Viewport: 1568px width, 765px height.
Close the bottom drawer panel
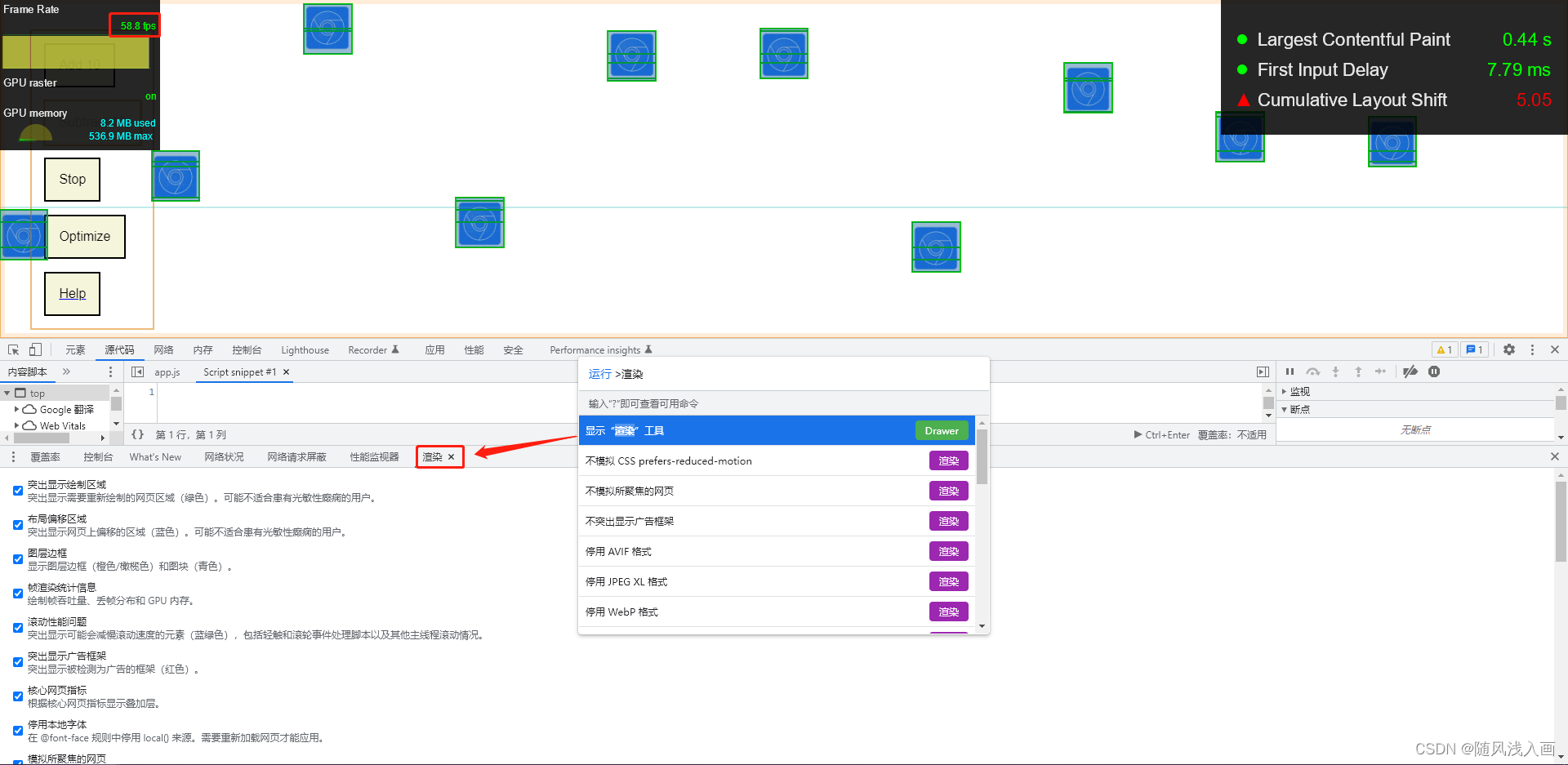pyautogui.click(x=1555, y=456)
